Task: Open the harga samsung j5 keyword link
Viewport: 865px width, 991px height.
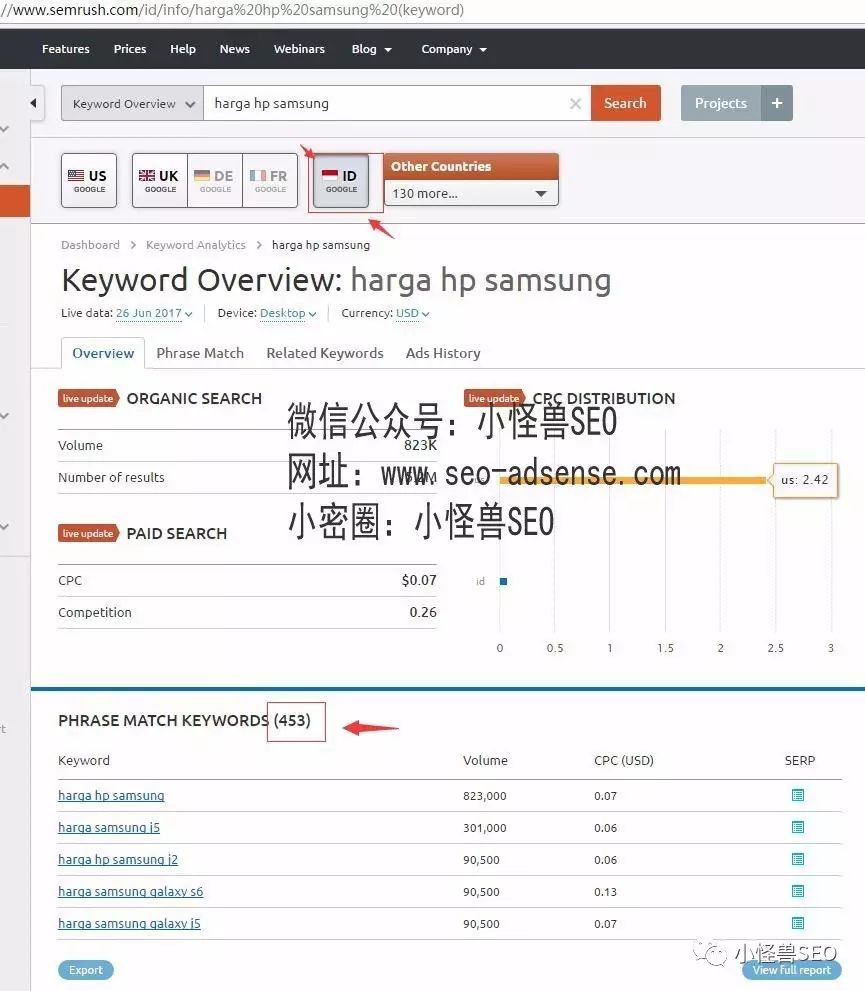Action: [x=109, y=827]
